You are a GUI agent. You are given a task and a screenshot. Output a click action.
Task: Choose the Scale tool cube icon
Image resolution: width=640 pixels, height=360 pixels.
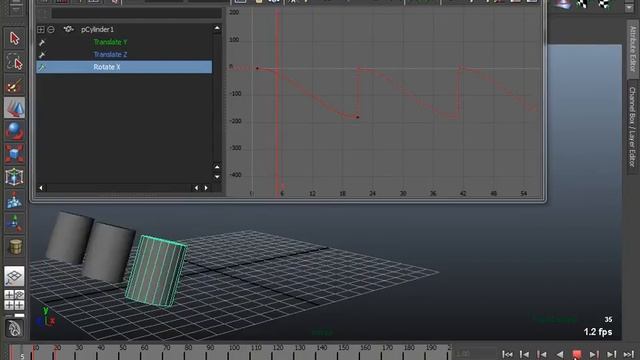14,154
